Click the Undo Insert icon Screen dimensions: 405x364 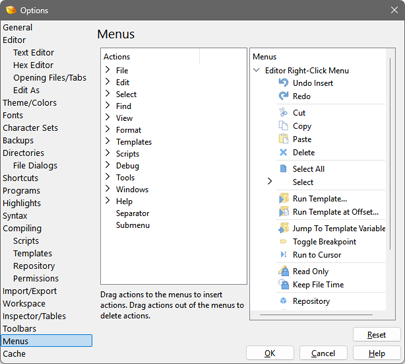click(x=283, y=83)
